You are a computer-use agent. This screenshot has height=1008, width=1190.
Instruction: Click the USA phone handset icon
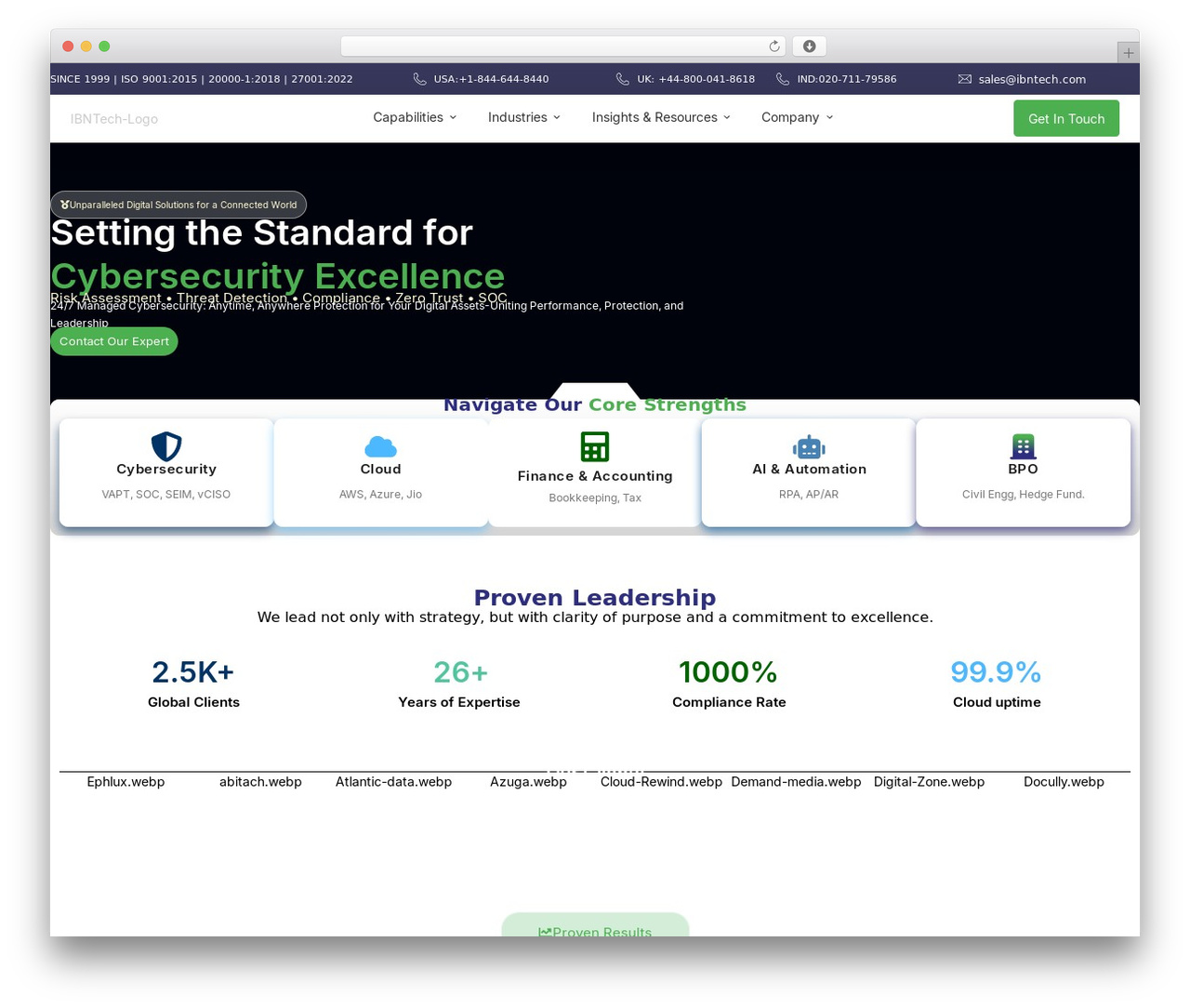420,79
